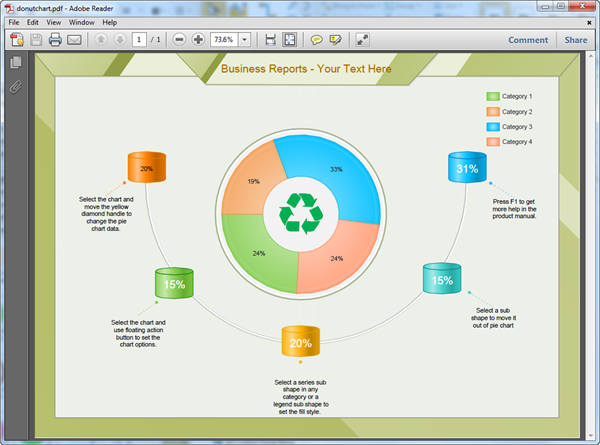Viewport: 600px width, 445px height.
Task: Add a sticky note comment
Action: pyautogui.click(x=316, y=40)
